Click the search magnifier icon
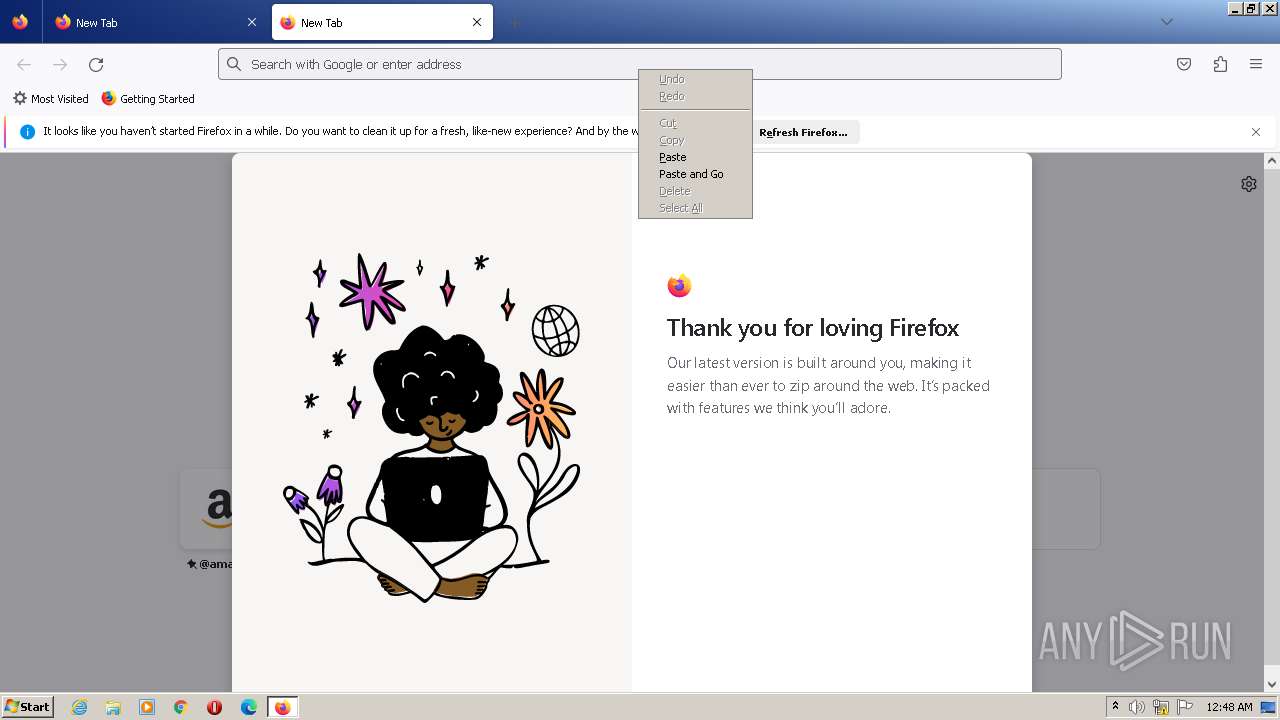 (234, 64)
